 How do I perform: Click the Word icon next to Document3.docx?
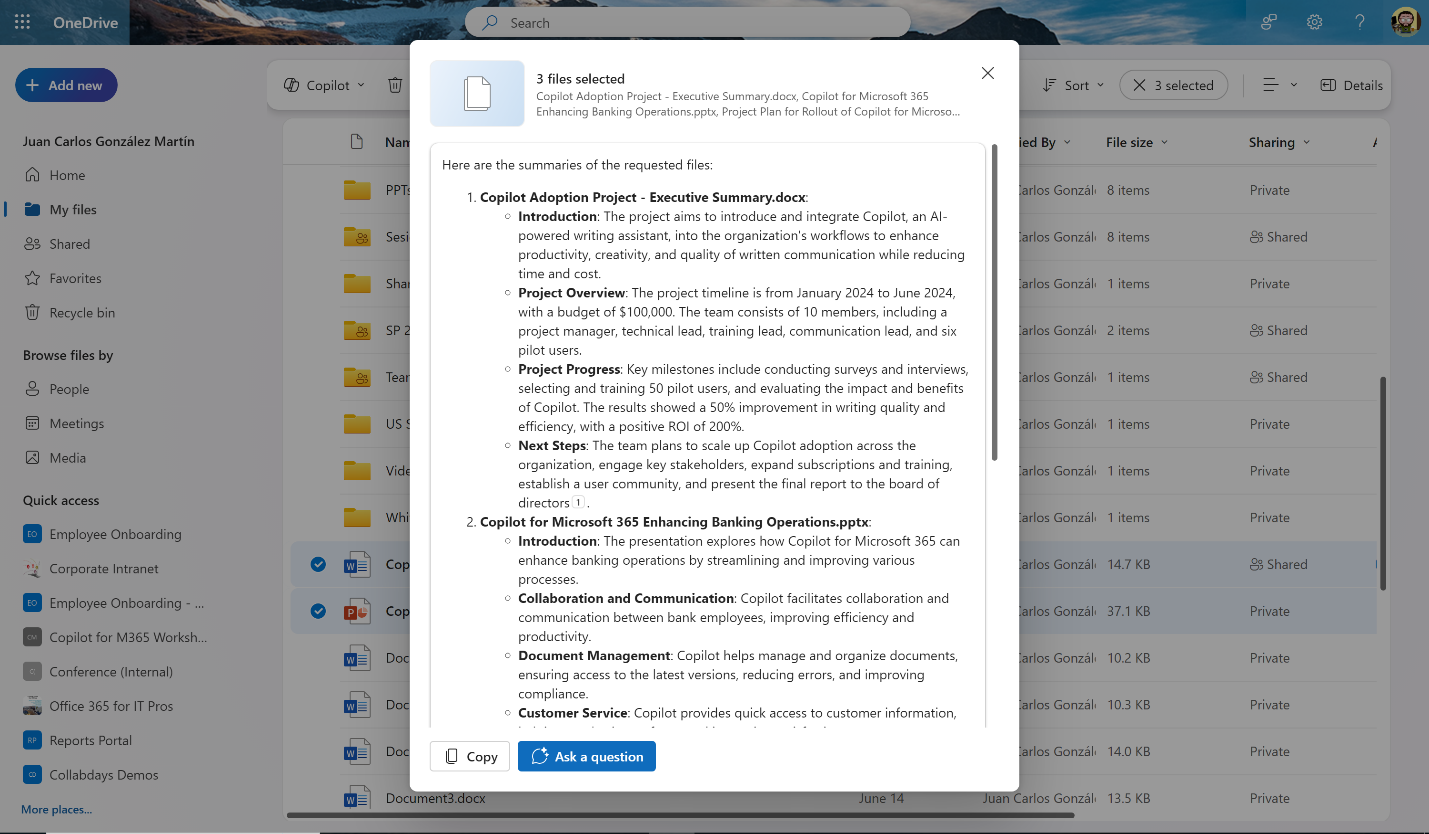point(356,798)
